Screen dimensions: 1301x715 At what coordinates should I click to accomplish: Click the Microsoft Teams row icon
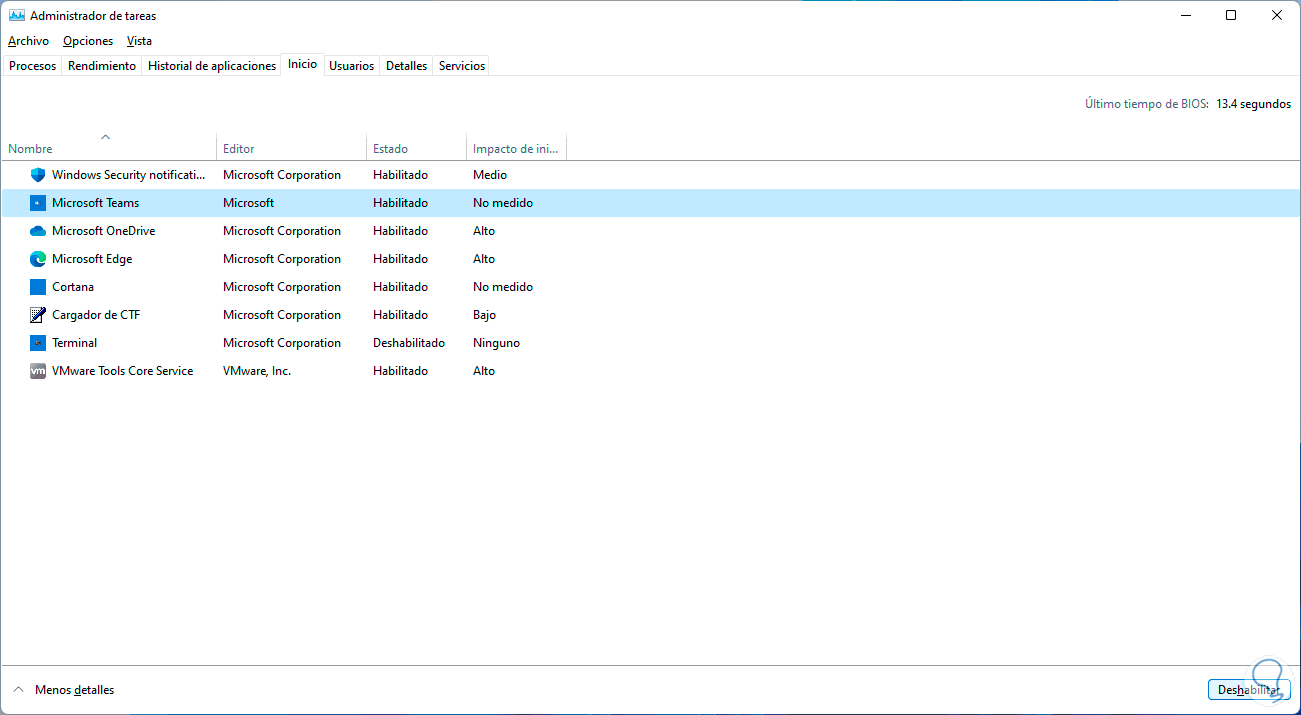pos(38,203)
